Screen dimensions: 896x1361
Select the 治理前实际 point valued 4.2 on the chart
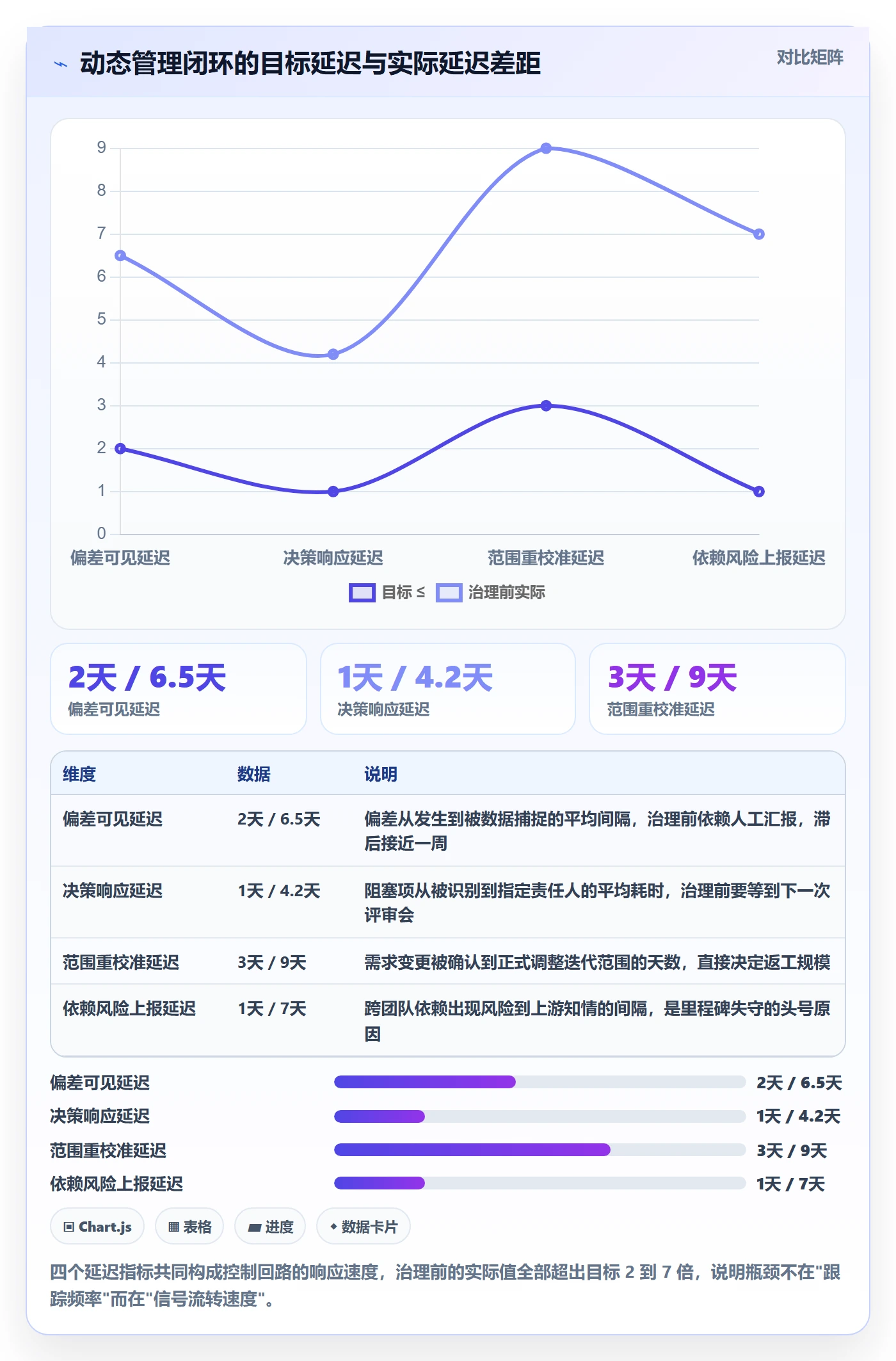(x=333, y=354)
